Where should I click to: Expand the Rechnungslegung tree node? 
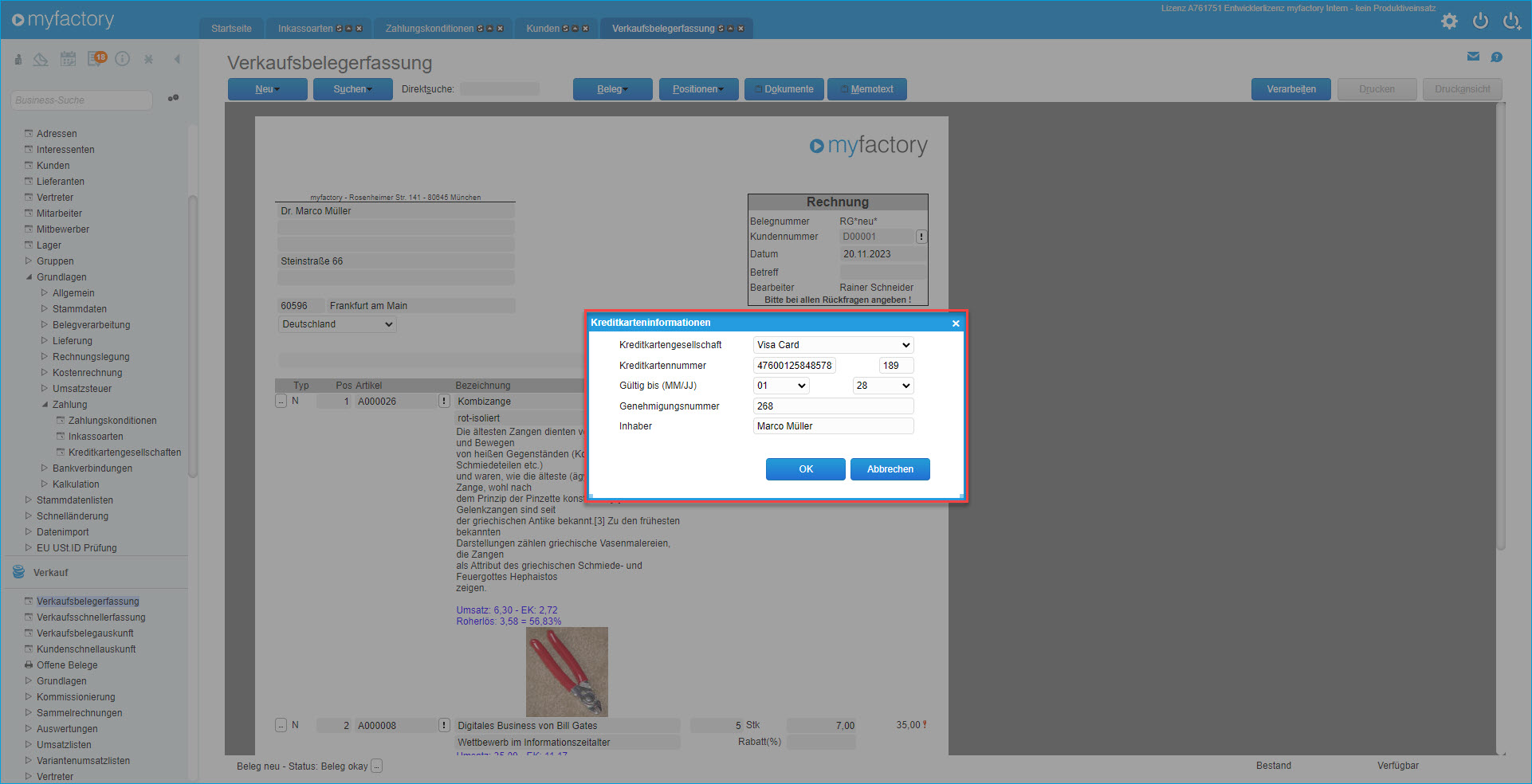45,357
